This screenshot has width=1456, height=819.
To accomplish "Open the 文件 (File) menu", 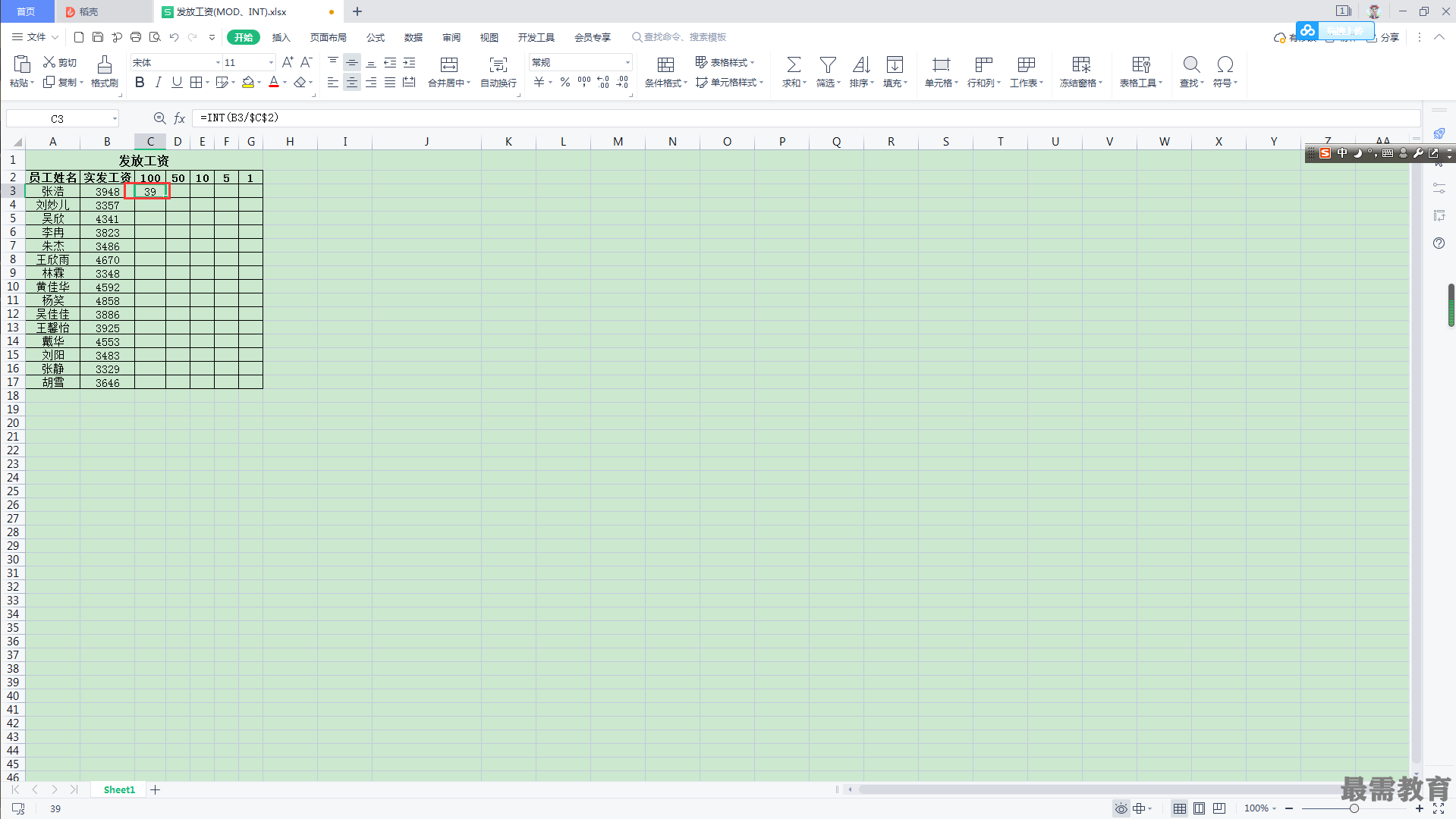I will click(35, 37).
